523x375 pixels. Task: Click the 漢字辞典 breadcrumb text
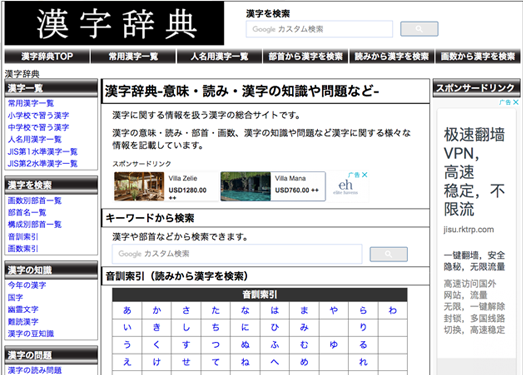pos(22,74)
